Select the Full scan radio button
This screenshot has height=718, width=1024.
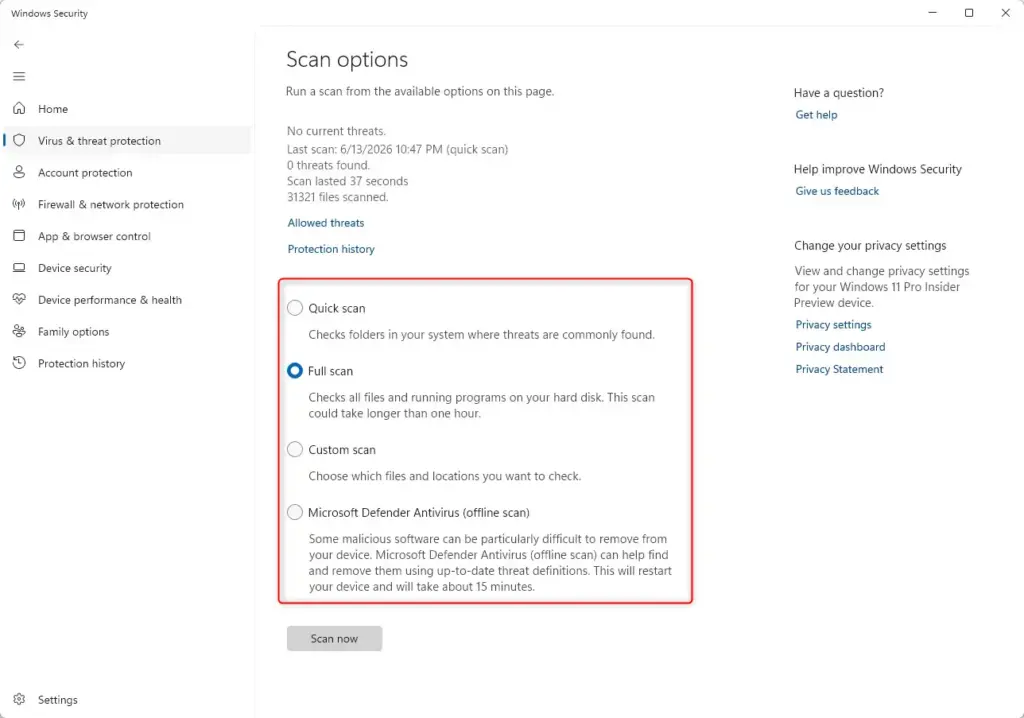point(295,370)
